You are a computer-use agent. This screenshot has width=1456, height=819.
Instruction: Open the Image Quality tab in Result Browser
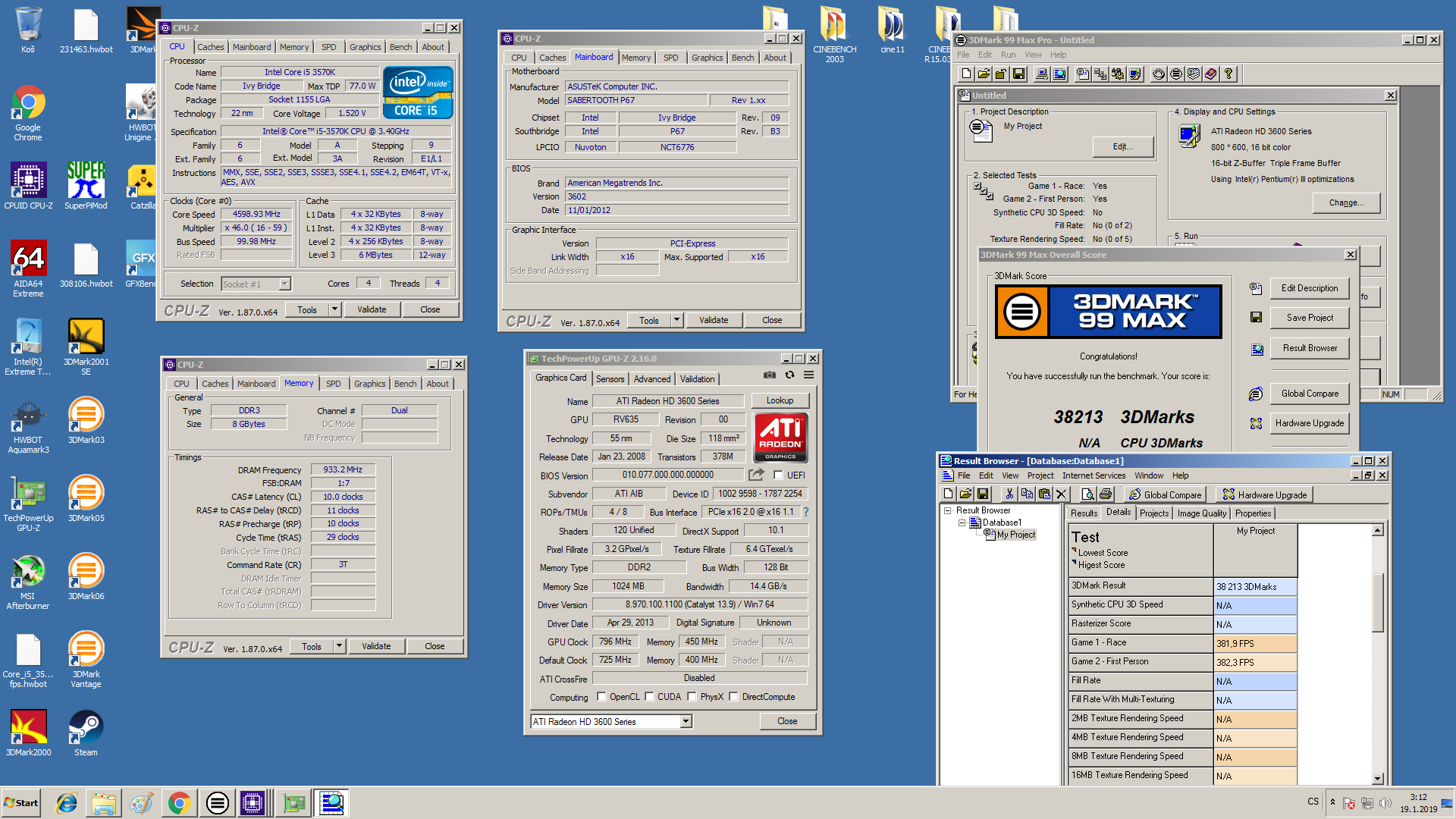pyautogui.click(x=1201, y=513)
